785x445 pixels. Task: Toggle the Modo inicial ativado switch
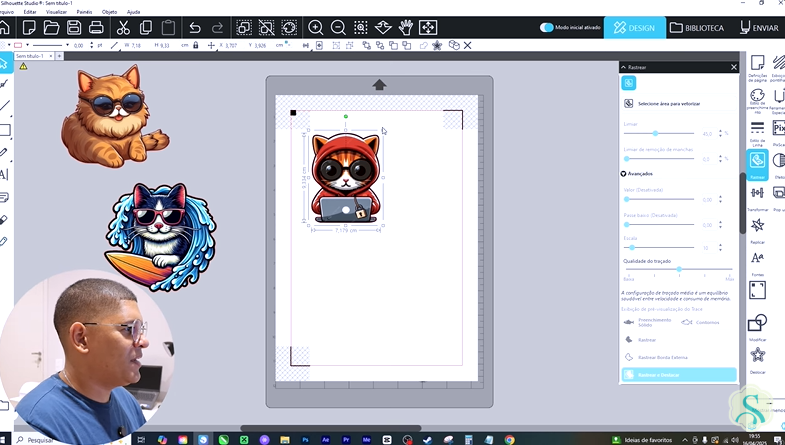[546, 28]
